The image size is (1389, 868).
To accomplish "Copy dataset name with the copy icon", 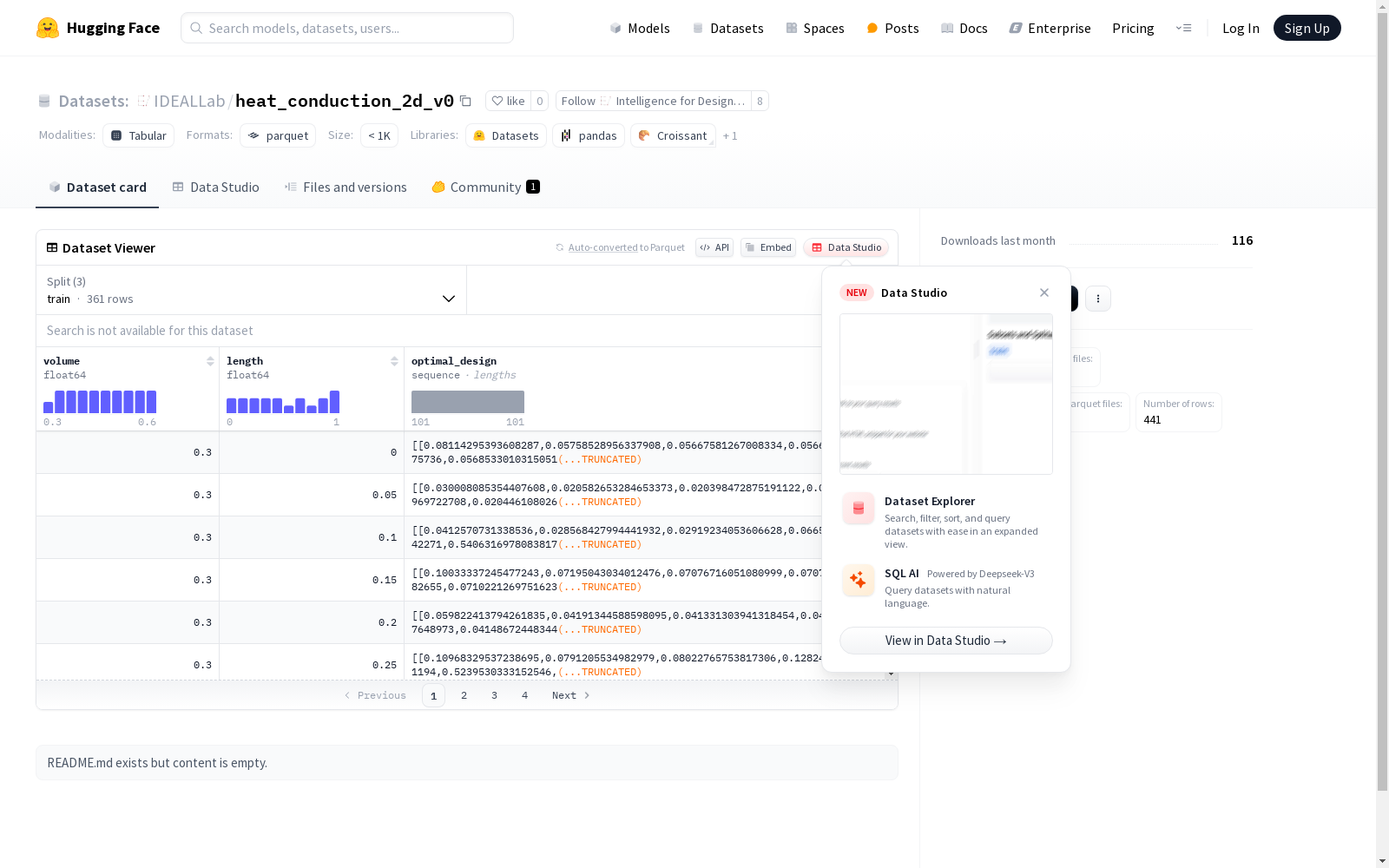I will (465, 101).
